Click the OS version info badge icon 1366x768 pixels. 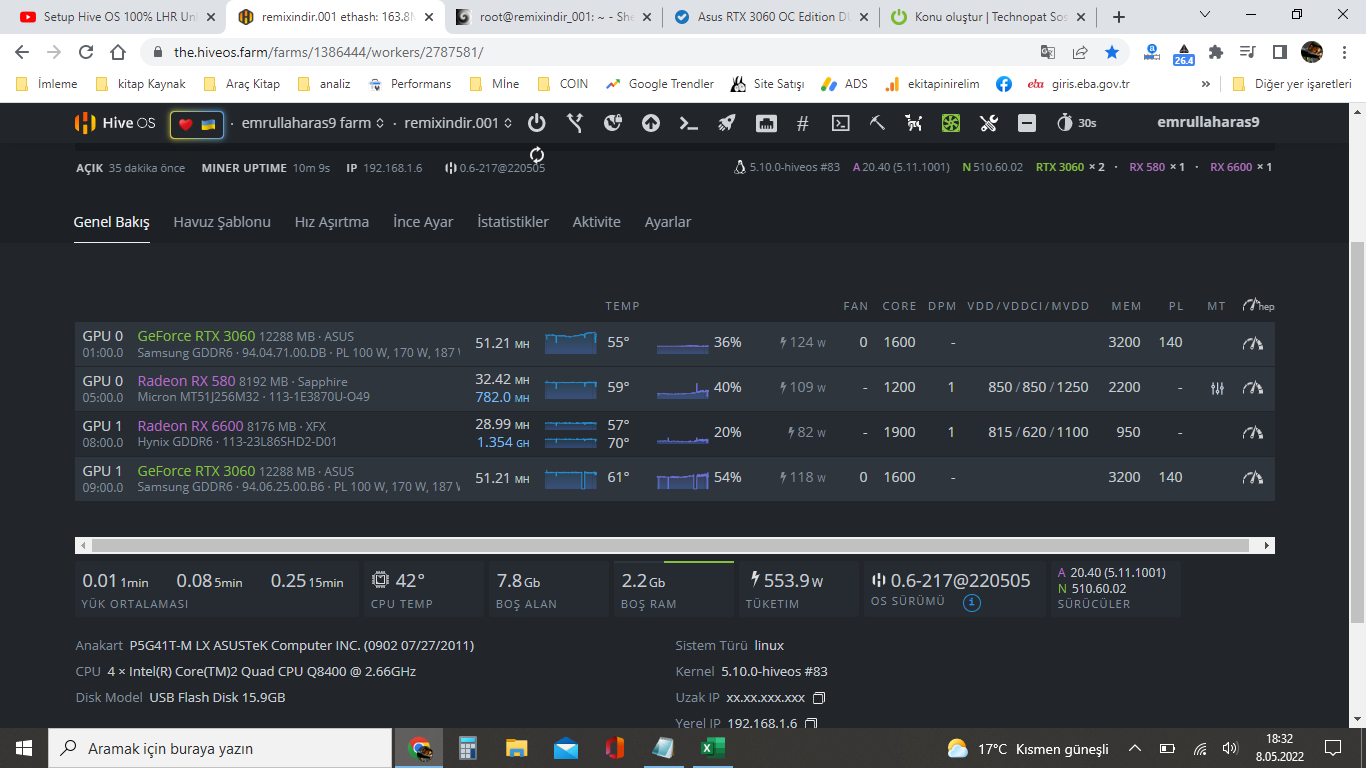972,603
